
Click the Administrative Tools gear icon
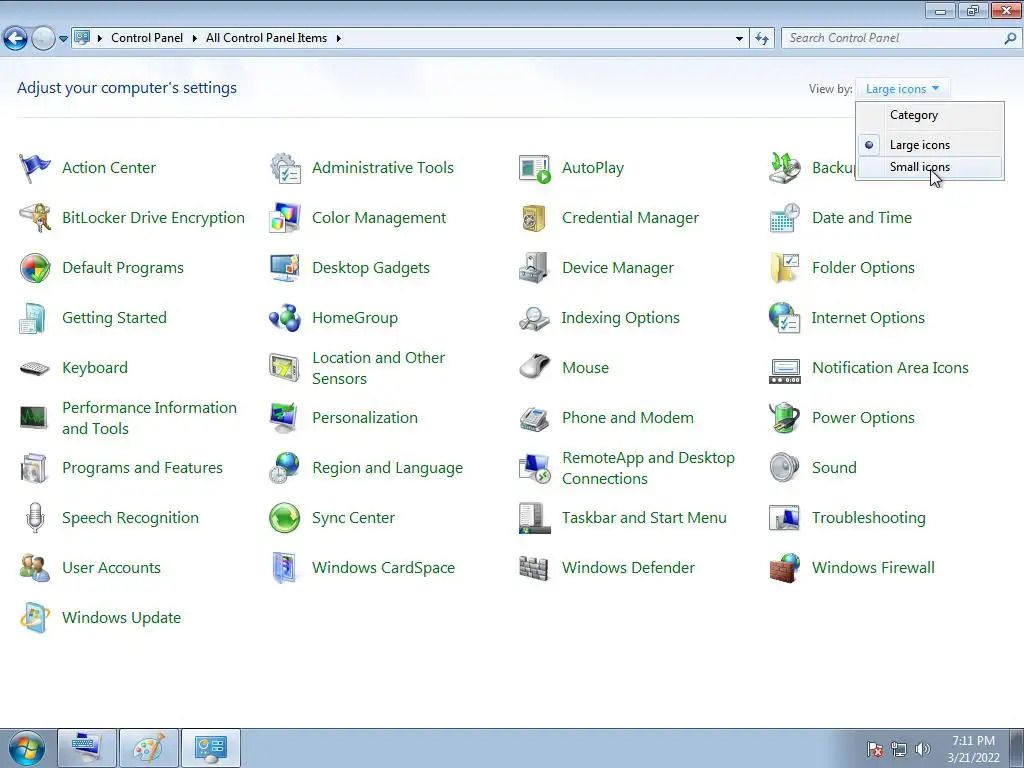285,168
